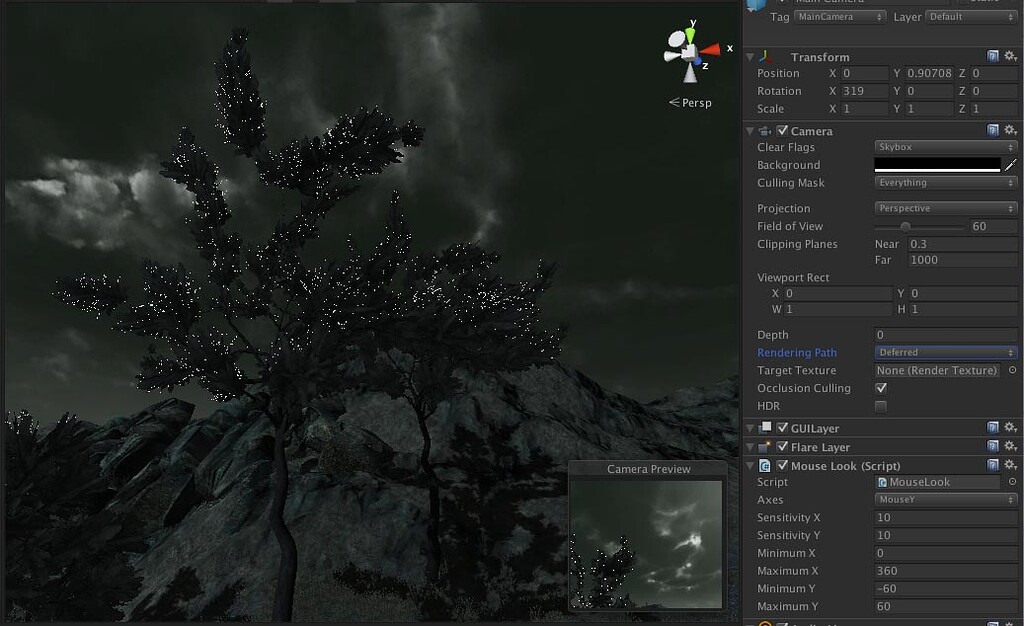The width and height of the screenshot is (1024, 626).
Task: Open the Clear Flags dropdown
Action: click(944, 147)
